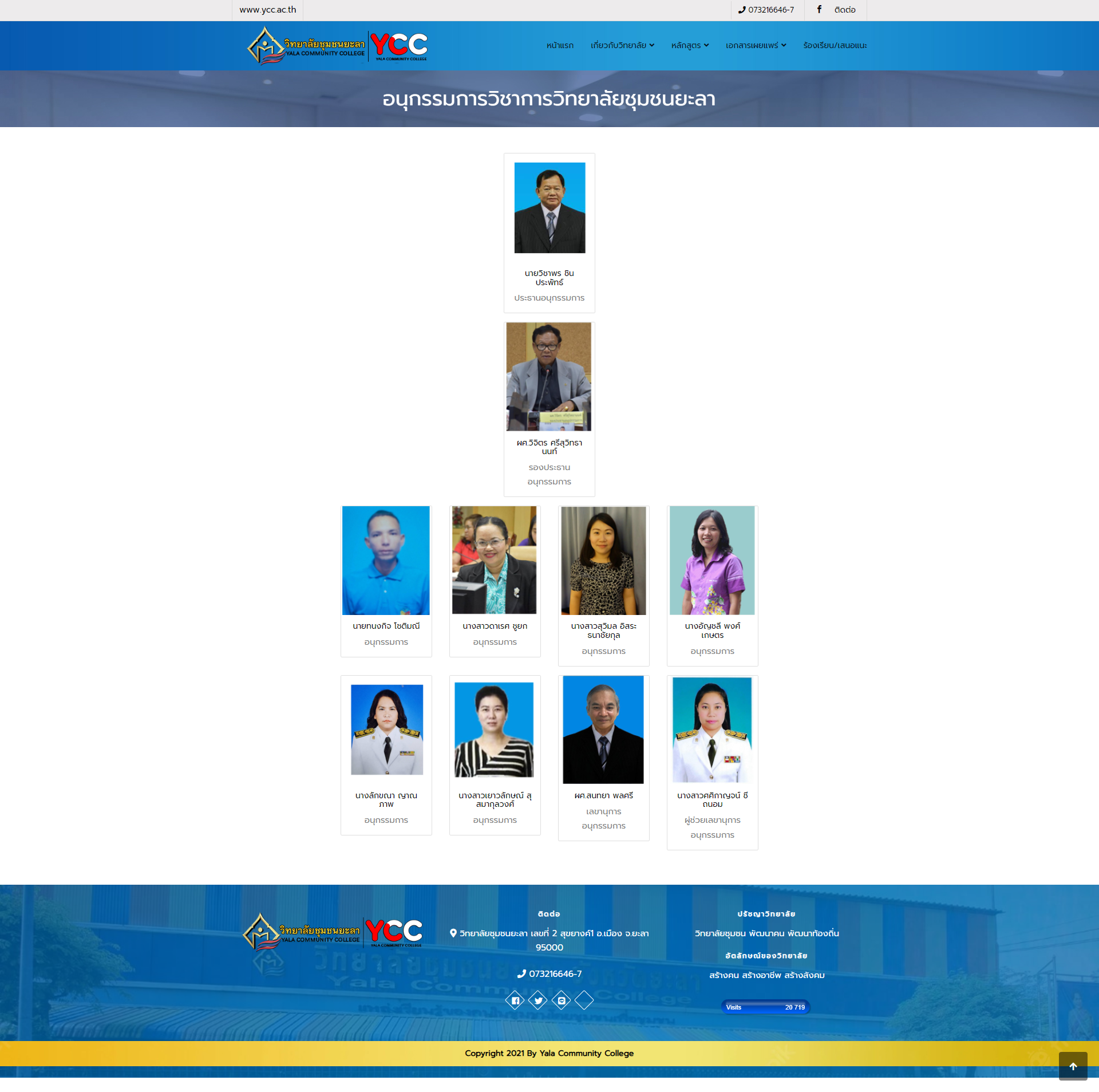The height and width of the screenshot is (1092, 1099).
Task: Expand the เกี่ยวกับวิทยาลัย dropdown menu
Action: coord(622,45)
